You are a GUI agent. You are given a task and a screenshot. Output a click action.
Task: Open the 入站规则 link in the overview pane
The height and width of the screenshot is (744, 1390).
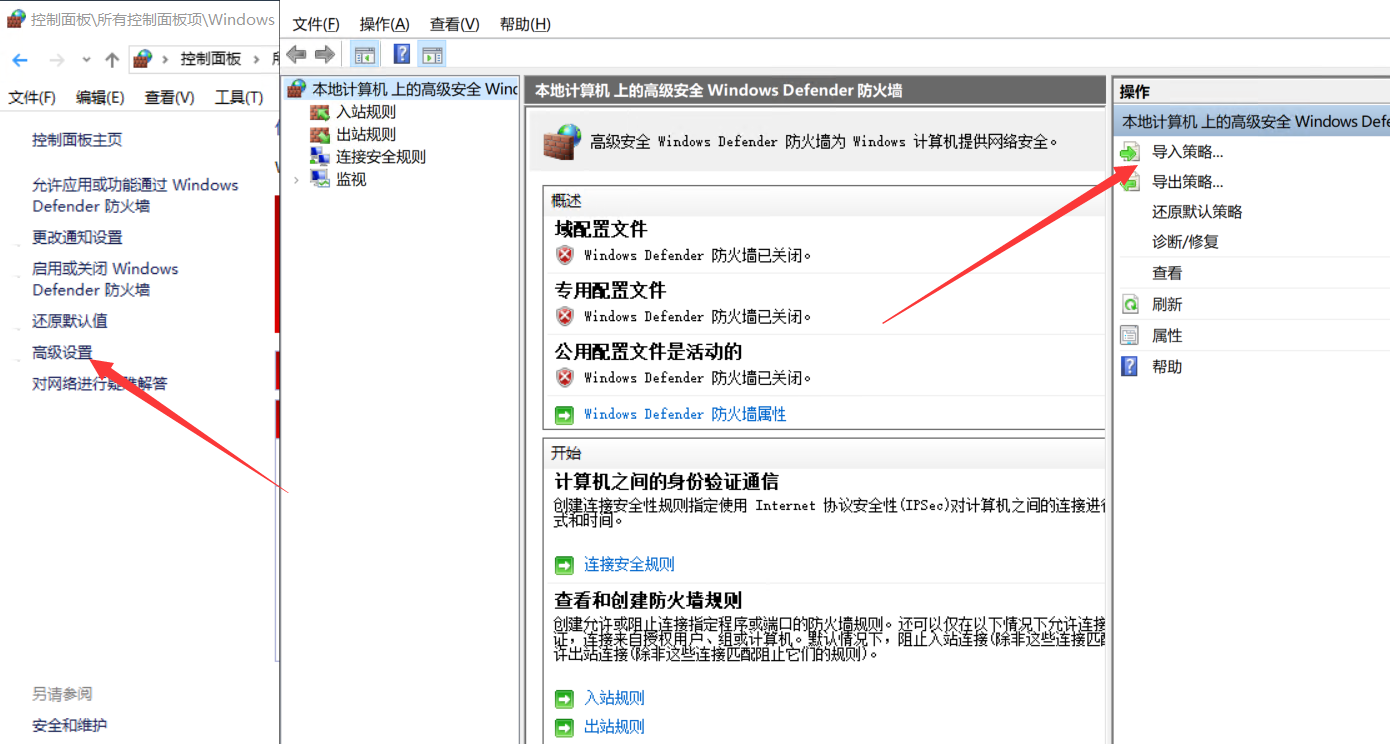614,698
